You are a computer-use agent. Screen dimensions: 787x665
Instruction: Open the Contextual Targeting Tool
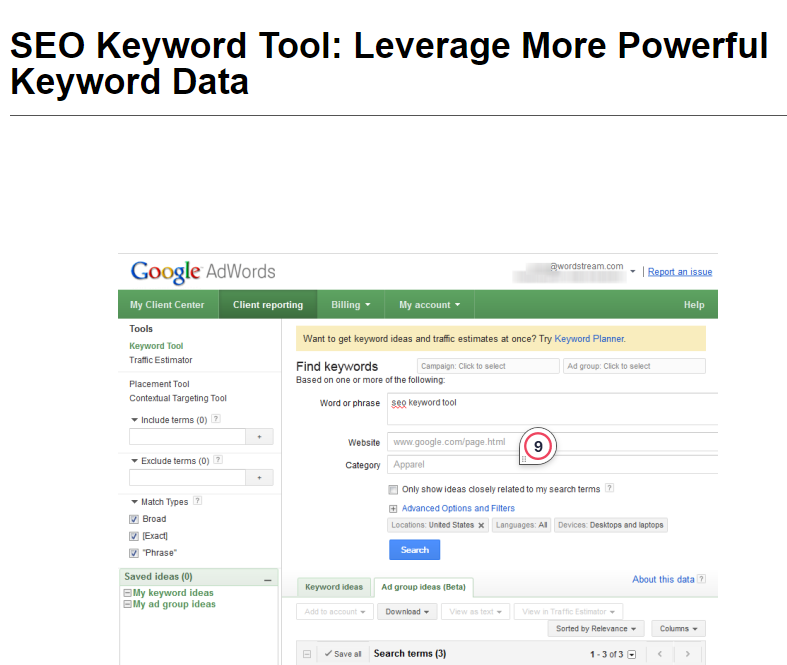click(178, 398)
